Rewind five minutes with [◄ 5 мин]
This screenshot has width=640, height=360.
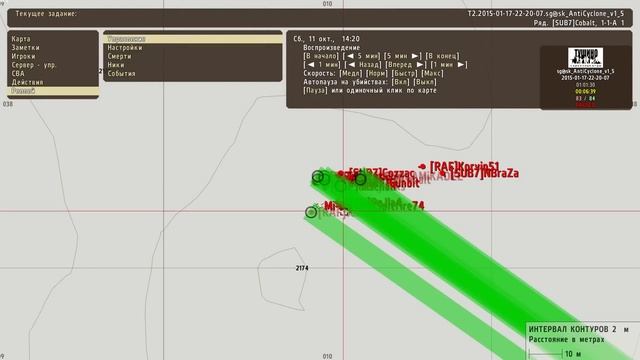[x=362, y=56]
